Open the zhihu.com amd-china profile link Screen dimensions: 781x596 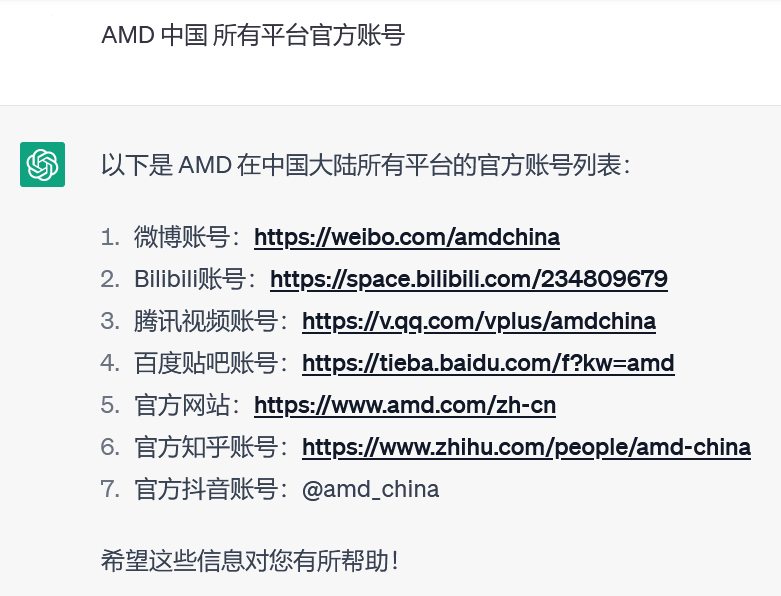click(526, 448)
